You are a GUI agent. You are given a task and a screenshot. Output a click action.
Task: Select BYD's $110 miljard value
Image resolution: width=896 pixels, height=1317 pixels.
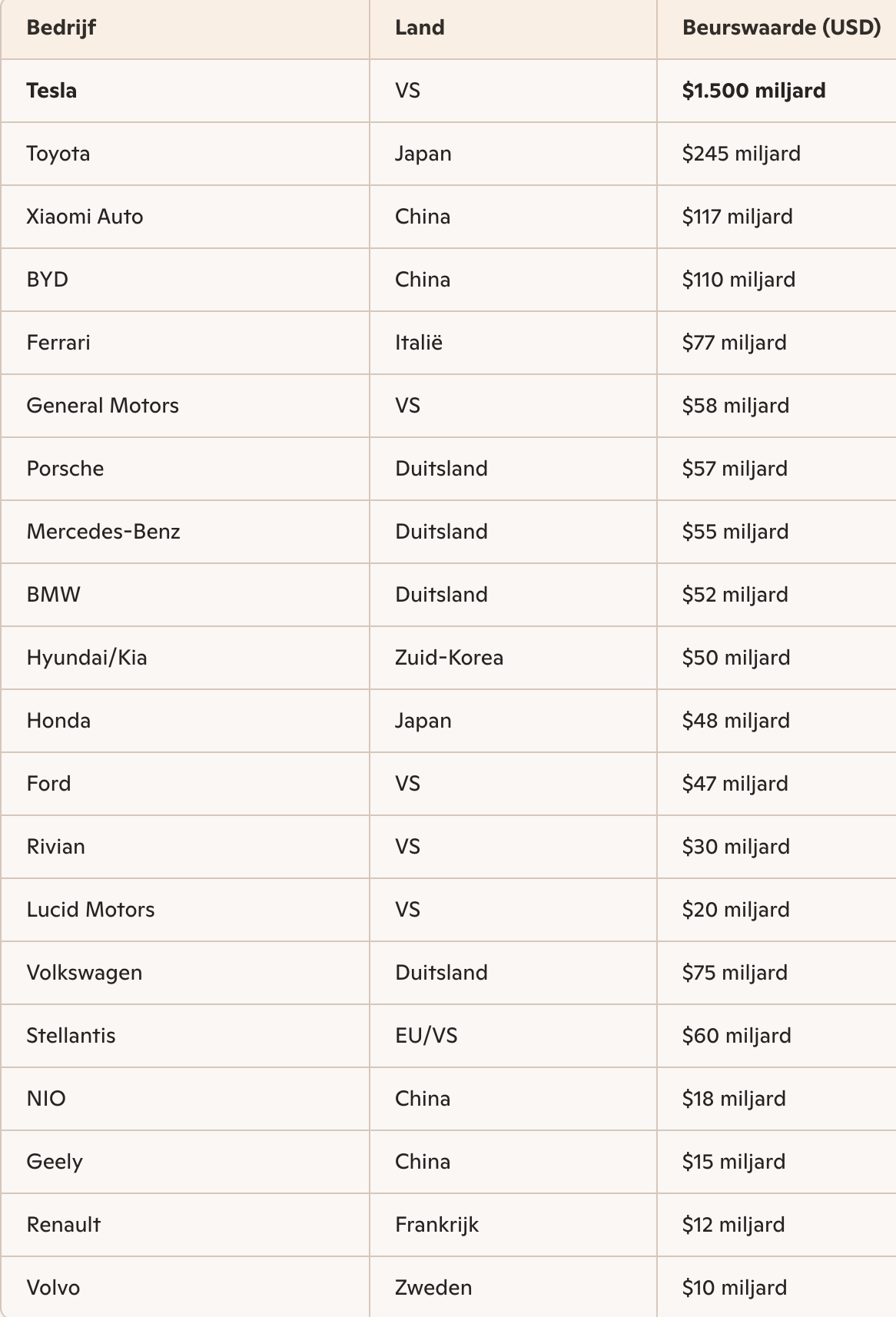[x=738, y=280]
